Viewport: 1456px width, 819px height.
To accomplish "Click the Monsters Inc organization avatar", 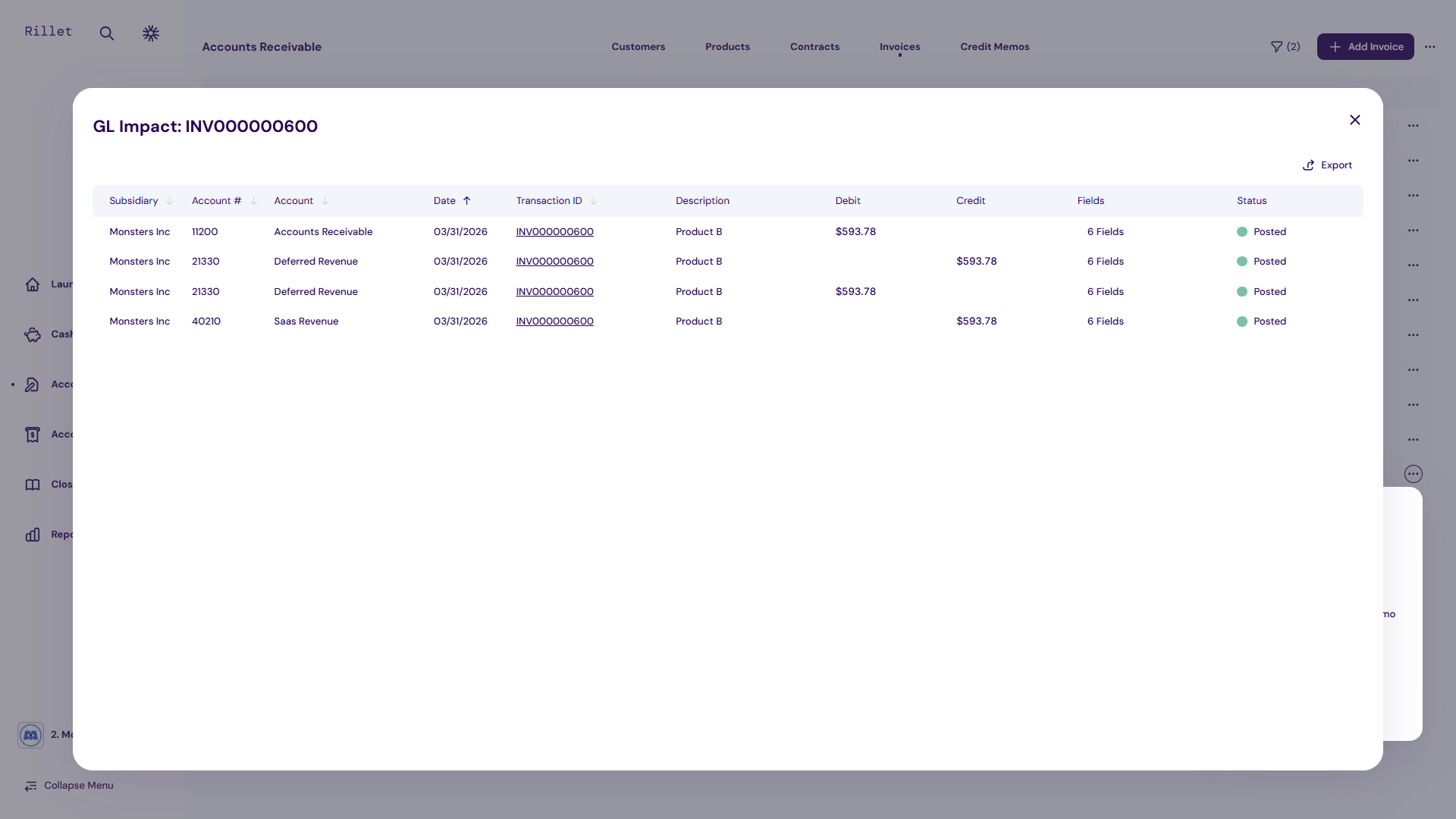I will tap(31, 735).
